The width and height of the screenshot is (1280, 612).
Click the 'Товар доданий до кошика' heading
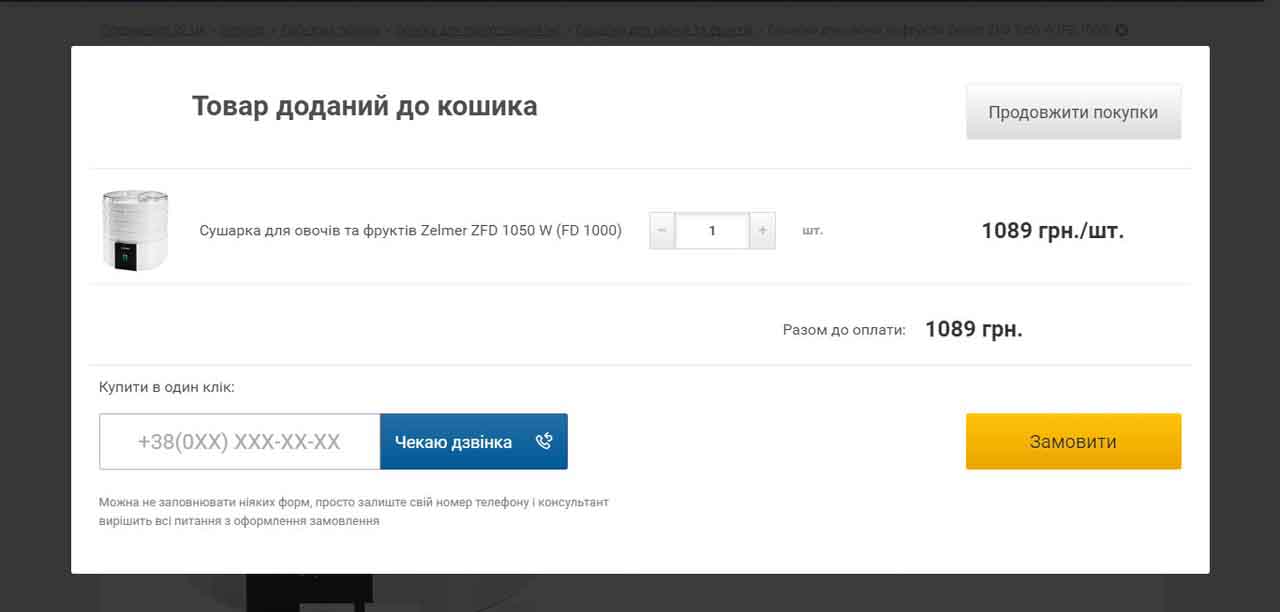(364, 107)
